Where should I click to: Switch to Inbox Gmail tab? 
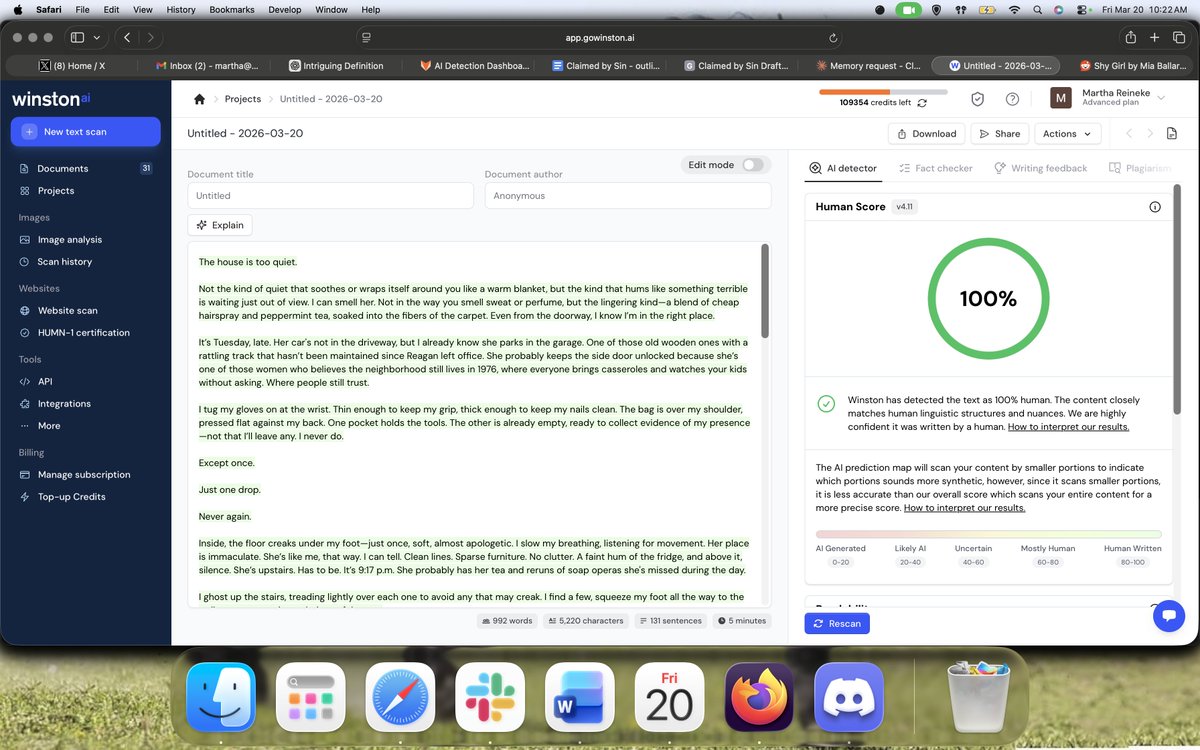point(208,66)
